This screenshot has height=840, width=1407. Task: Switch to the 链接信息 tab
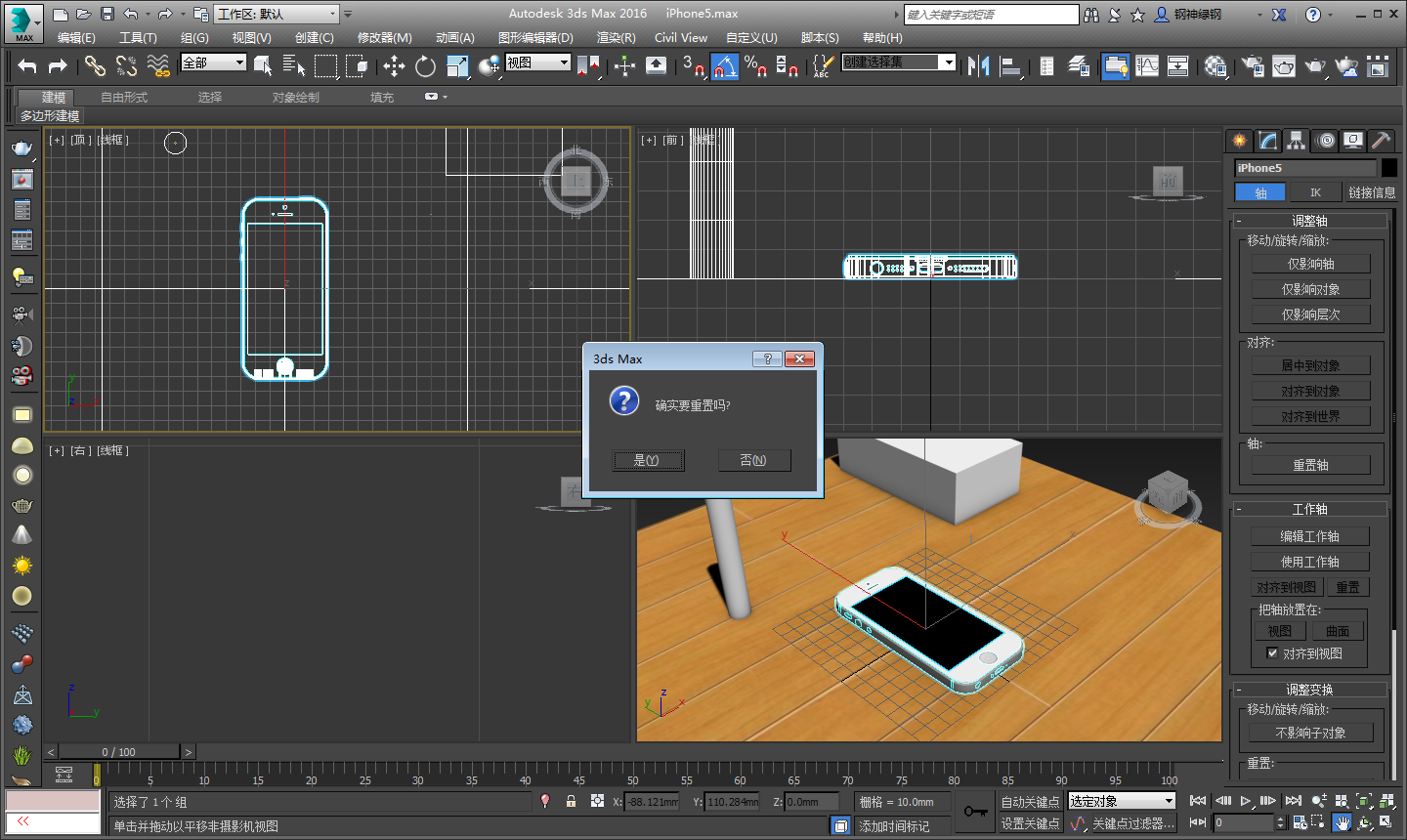(x=1372, y=192)
